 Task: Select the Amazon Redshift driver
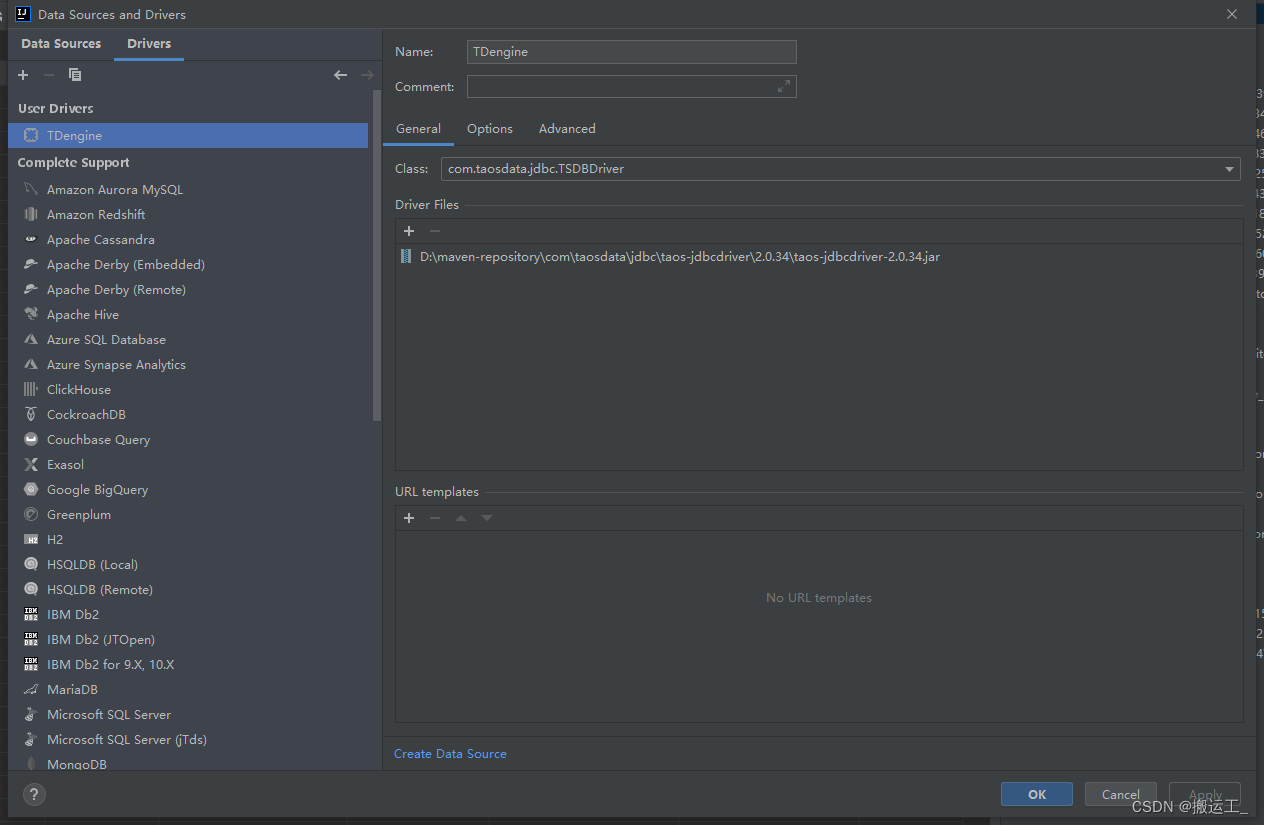click(188, 214)
